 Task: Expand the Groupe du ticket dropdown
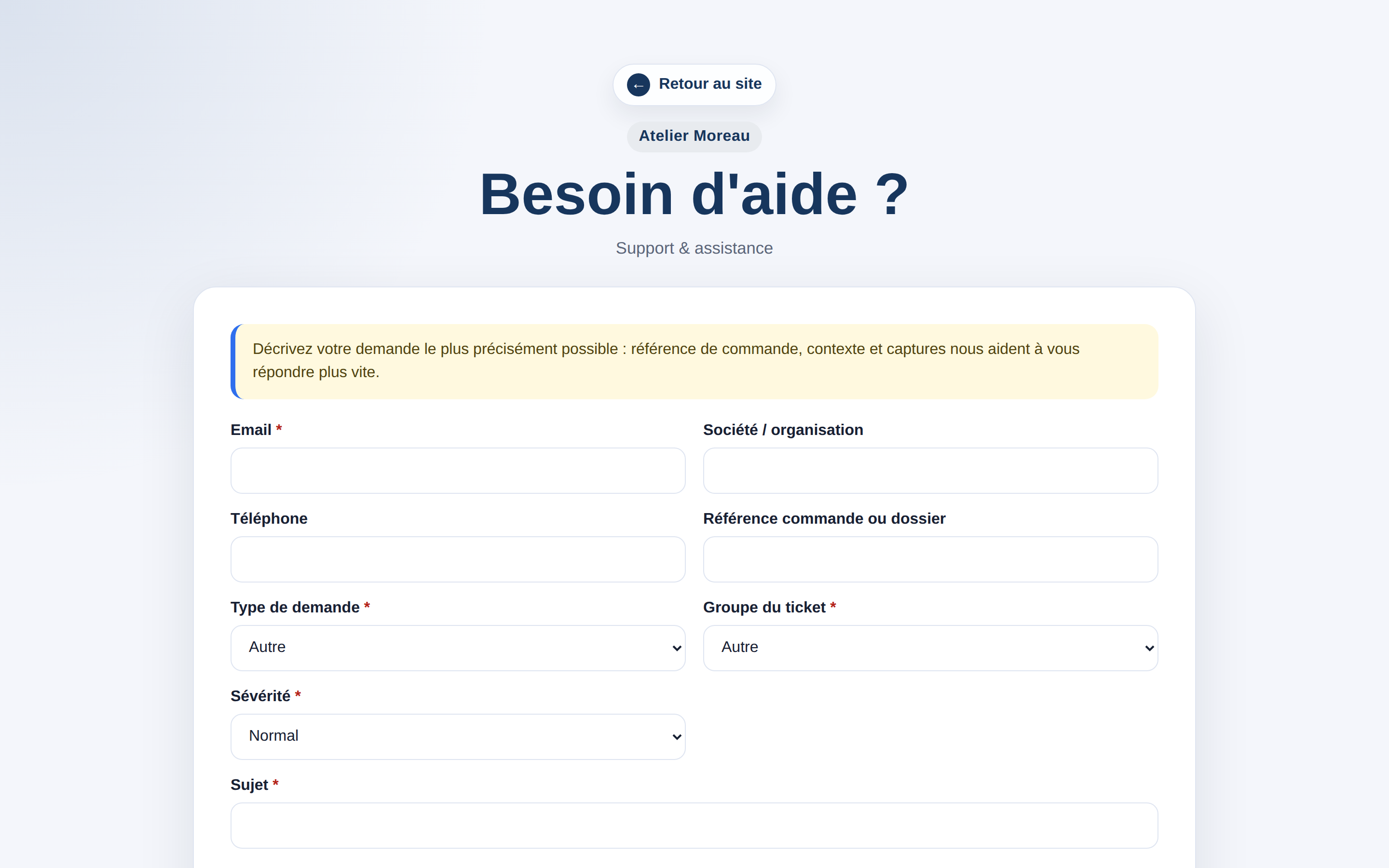(x=930, y=648)
